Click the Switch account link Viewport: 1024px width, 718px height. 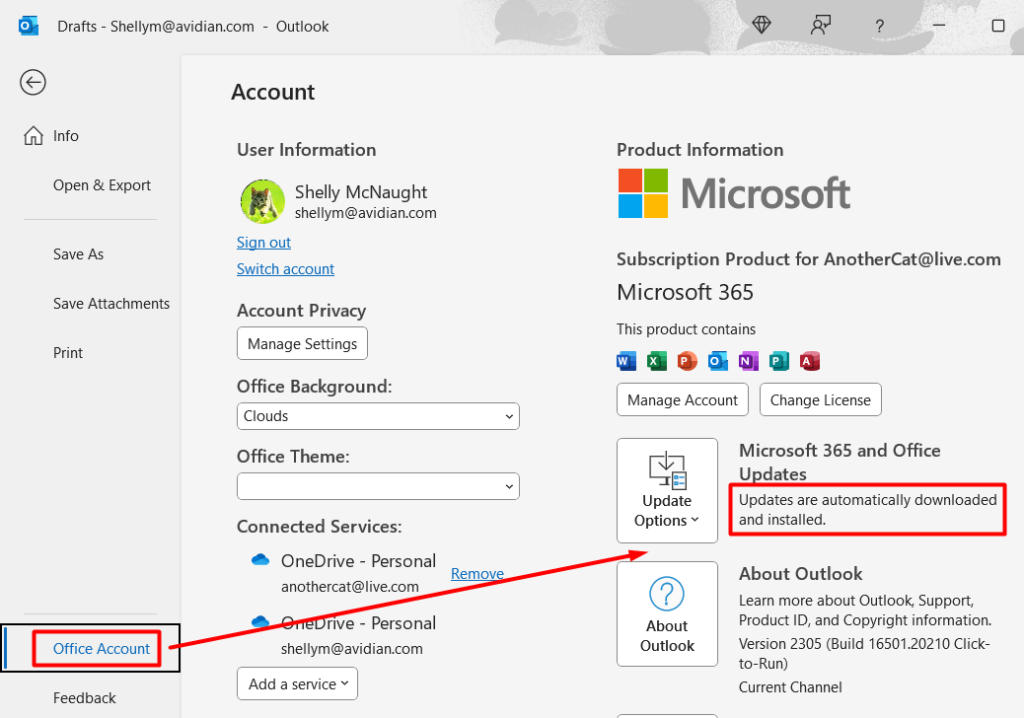click(x=285, y=269)
